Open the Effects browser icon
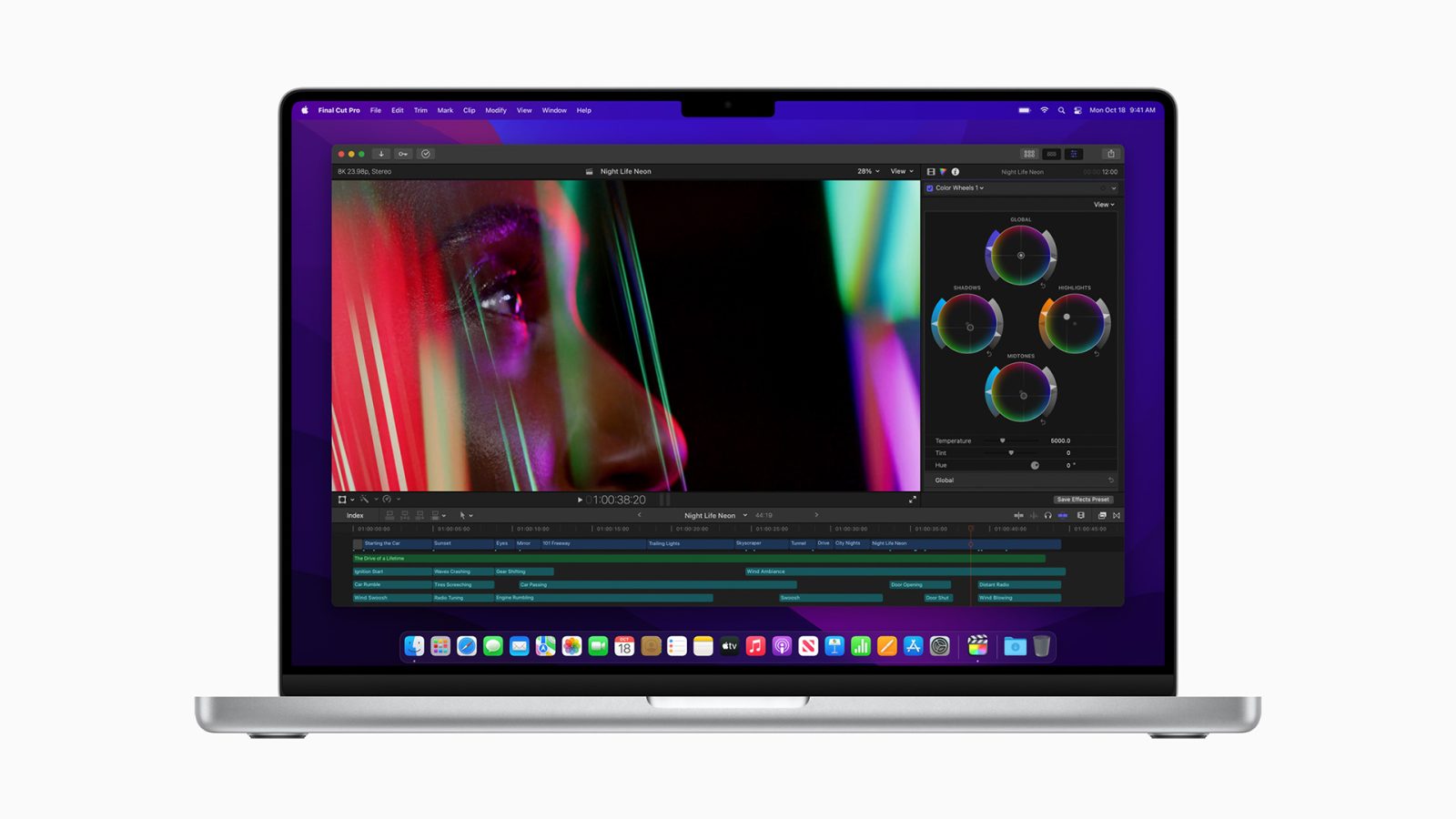The width and height of the screenshot is (1456, 819). click(x=1102, y=515)
